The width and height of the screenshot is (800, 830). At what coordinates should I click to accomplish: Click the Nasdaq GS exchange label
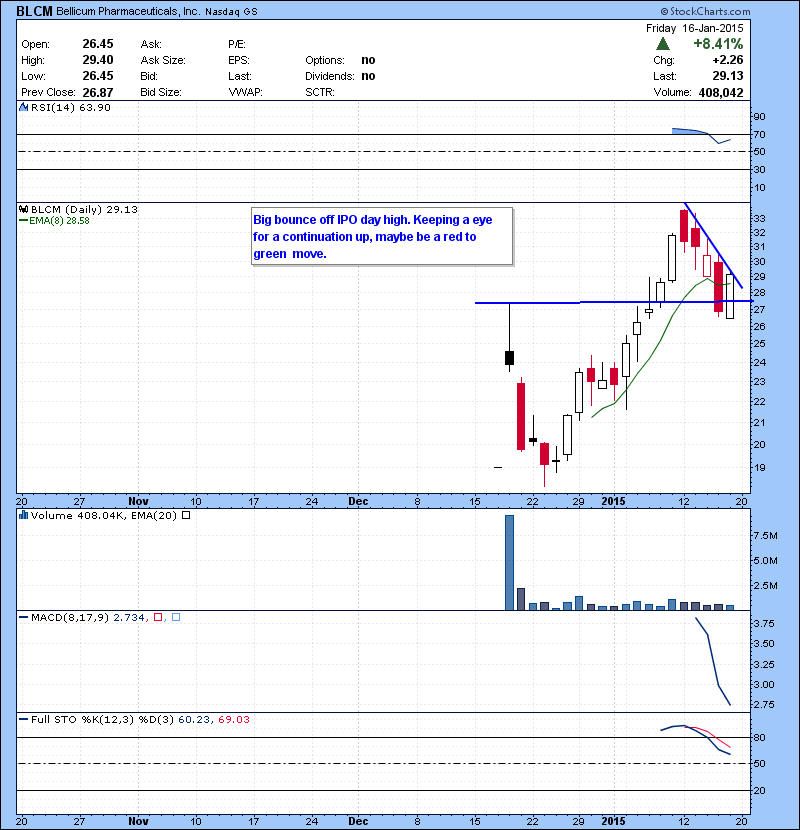tap(231, 12)
